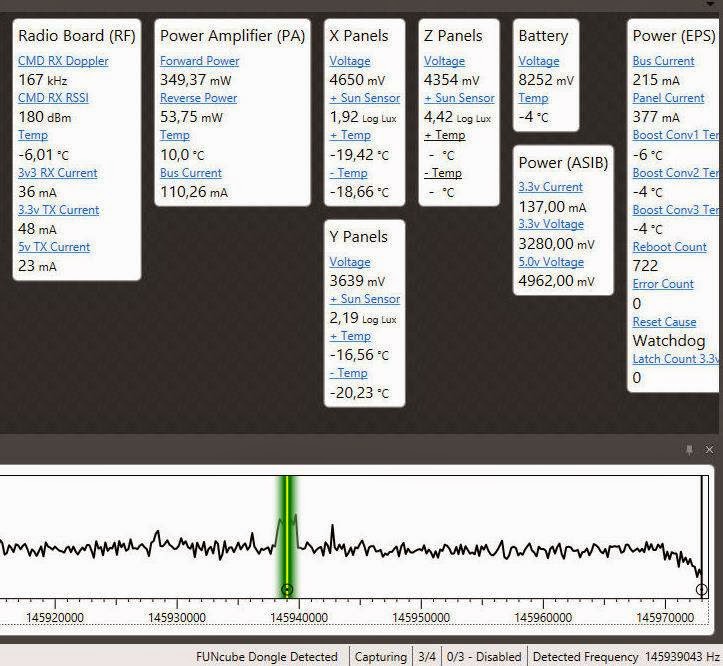Viewport: 723px width, 666px height.
Task: Open the X Panels + Sun Sensor link
Action: [x=365, y=98]
